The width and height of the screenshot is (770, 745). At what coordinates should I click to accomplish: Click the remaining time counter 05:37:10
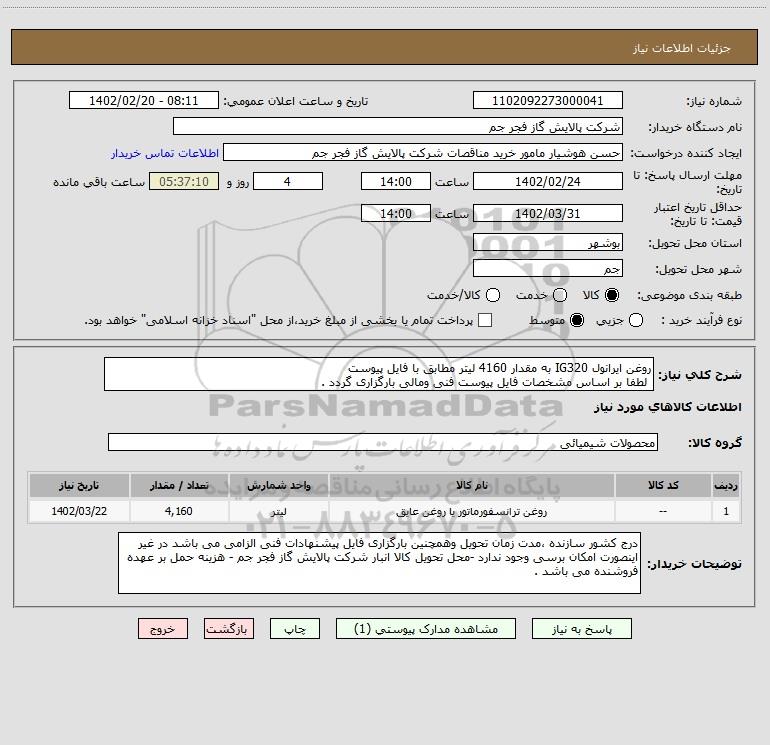coord(184,182)
